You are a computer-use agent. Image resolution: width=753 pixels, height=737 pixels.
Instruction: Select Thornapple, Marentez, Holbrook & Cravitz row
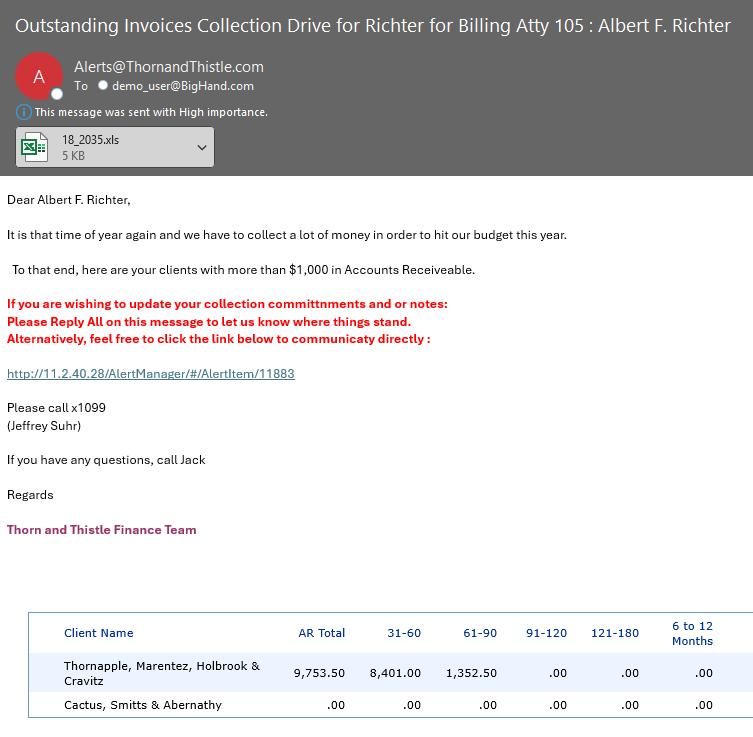161,673
